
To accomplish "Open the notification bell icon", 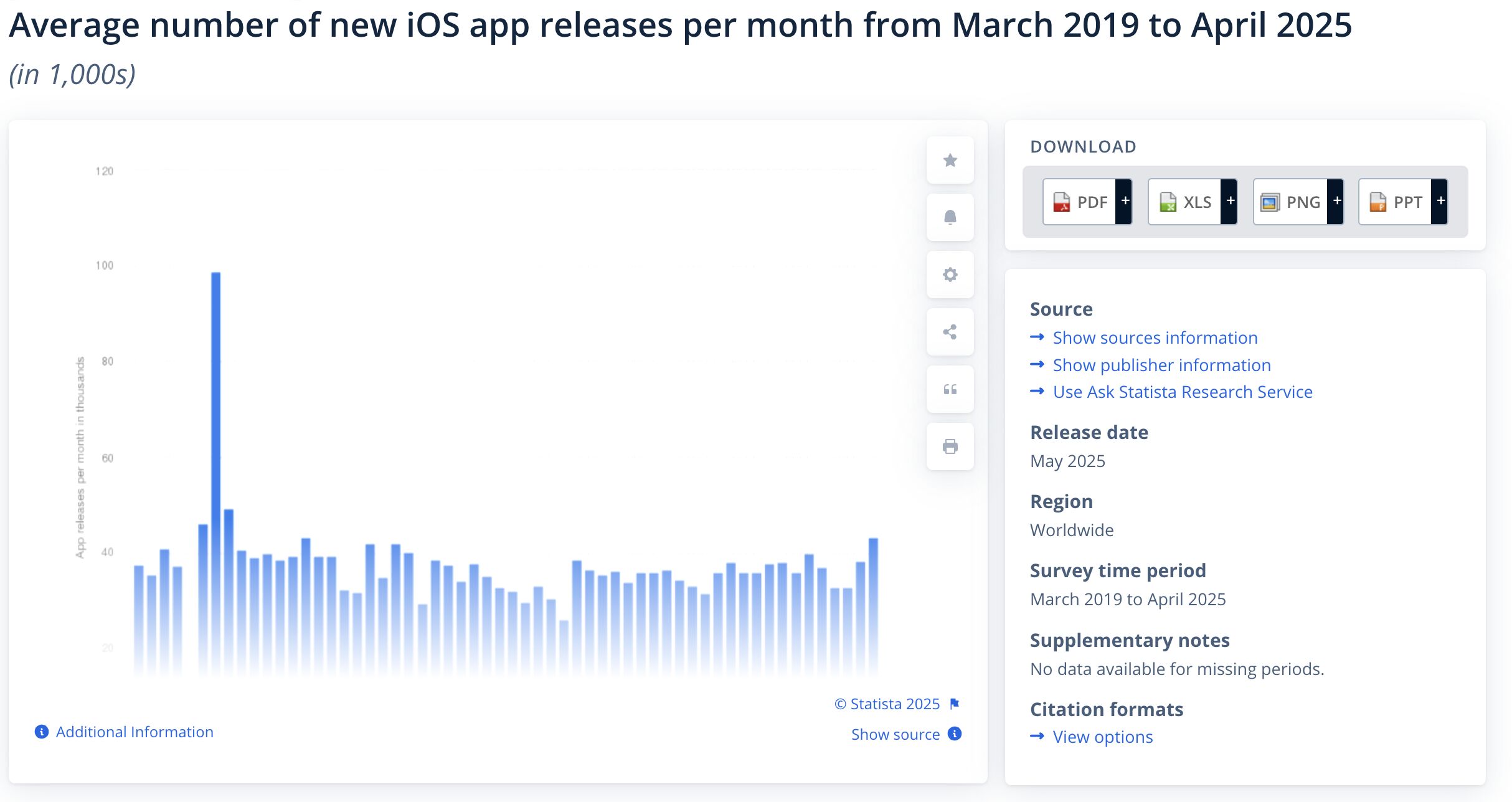I will click(949, 217).
